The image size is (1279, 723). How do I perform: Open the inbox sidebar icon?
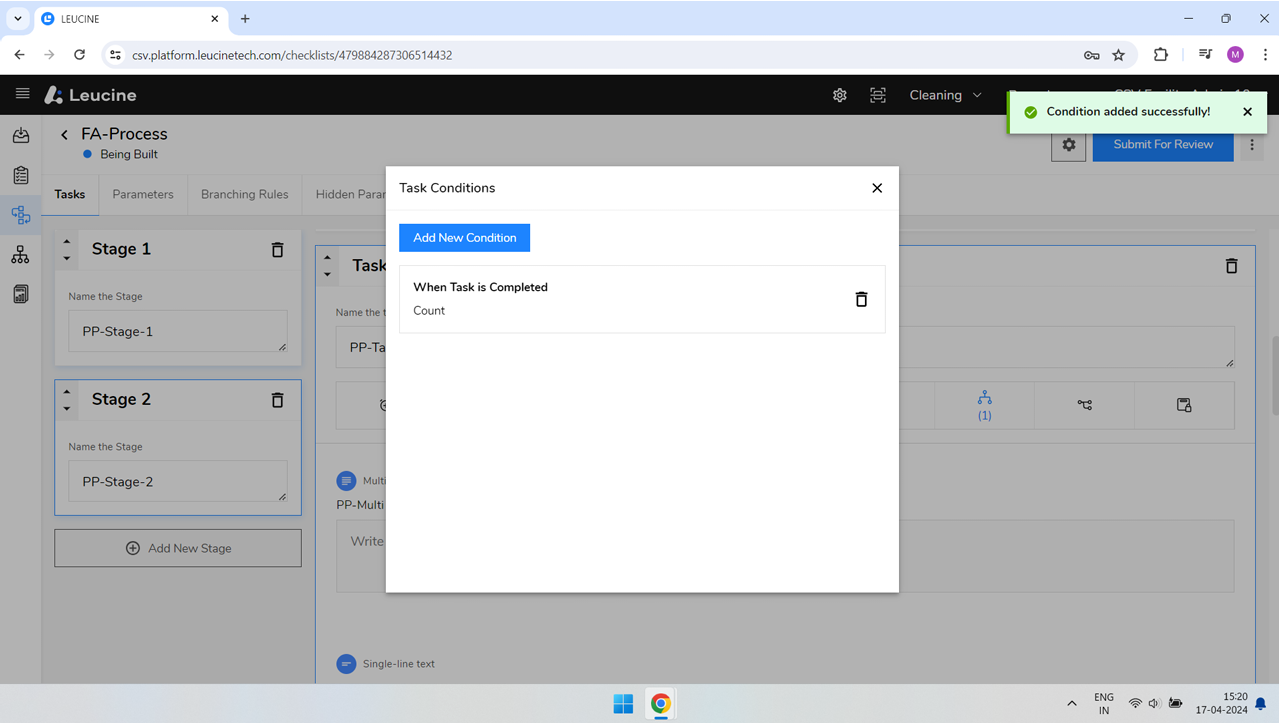point(20,135)
